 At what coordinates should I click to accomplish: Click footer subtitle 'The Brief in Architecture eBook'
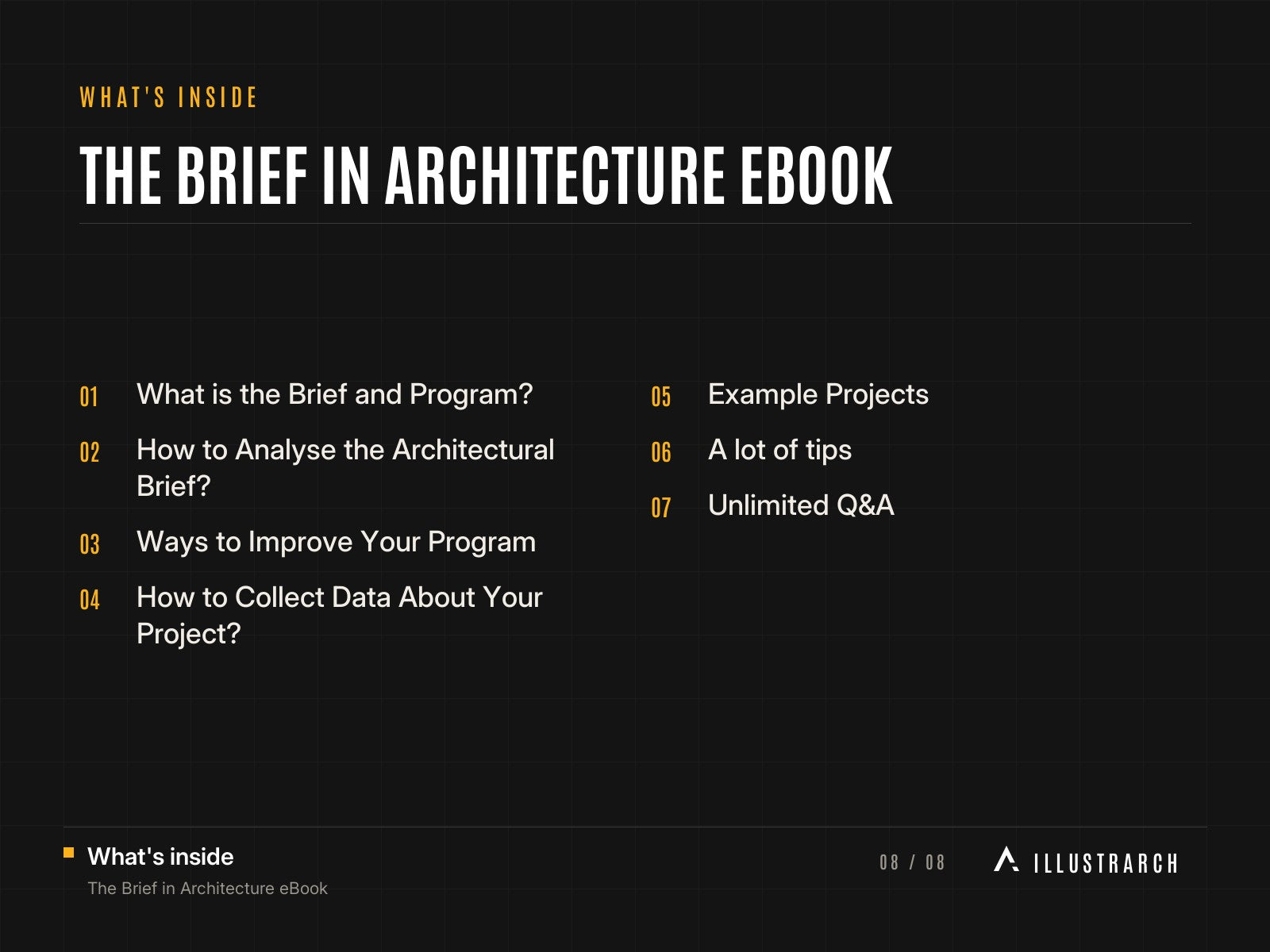pos(207,889)
